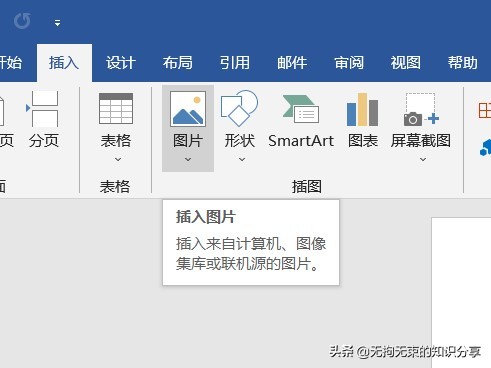Screen dimensions: 491x368
Task: Open the 引用 tab
Action: pyautogui.click(x=235, y=63)
